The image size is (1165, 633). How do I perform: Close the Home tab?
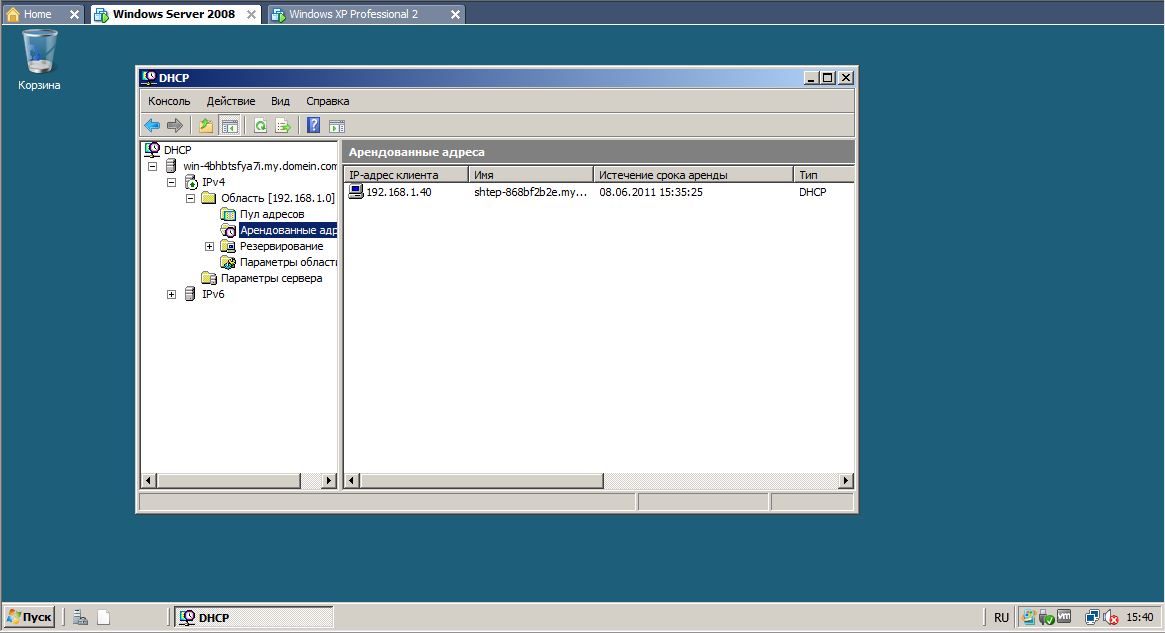[74, 14]
